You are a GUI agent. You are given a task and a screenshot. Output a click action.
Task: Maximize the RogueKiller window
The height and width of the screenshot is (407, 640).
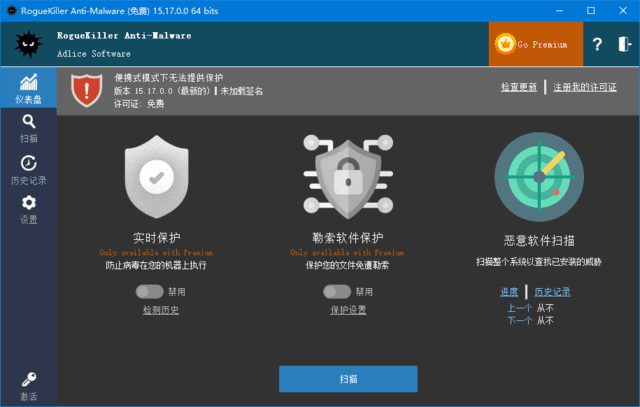tap(591, 11)
